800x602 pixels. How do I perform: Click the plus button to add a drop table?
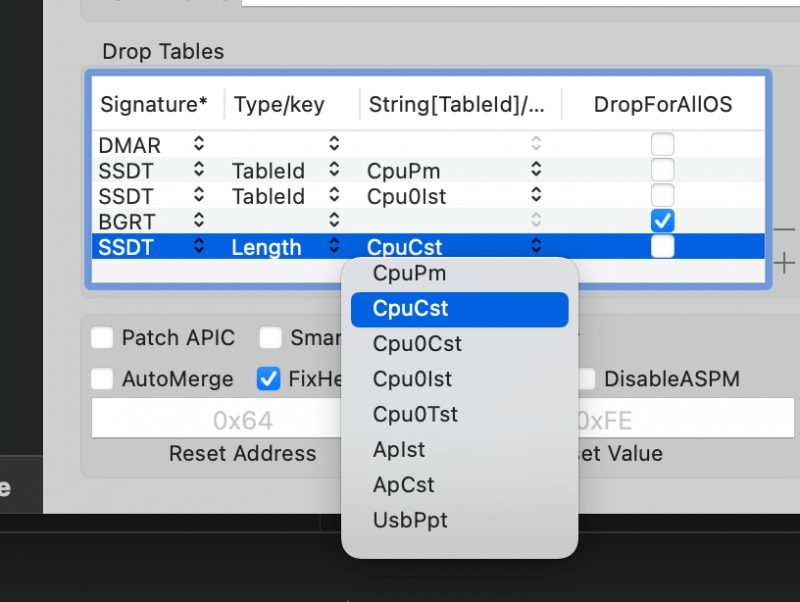click(785, 264)
